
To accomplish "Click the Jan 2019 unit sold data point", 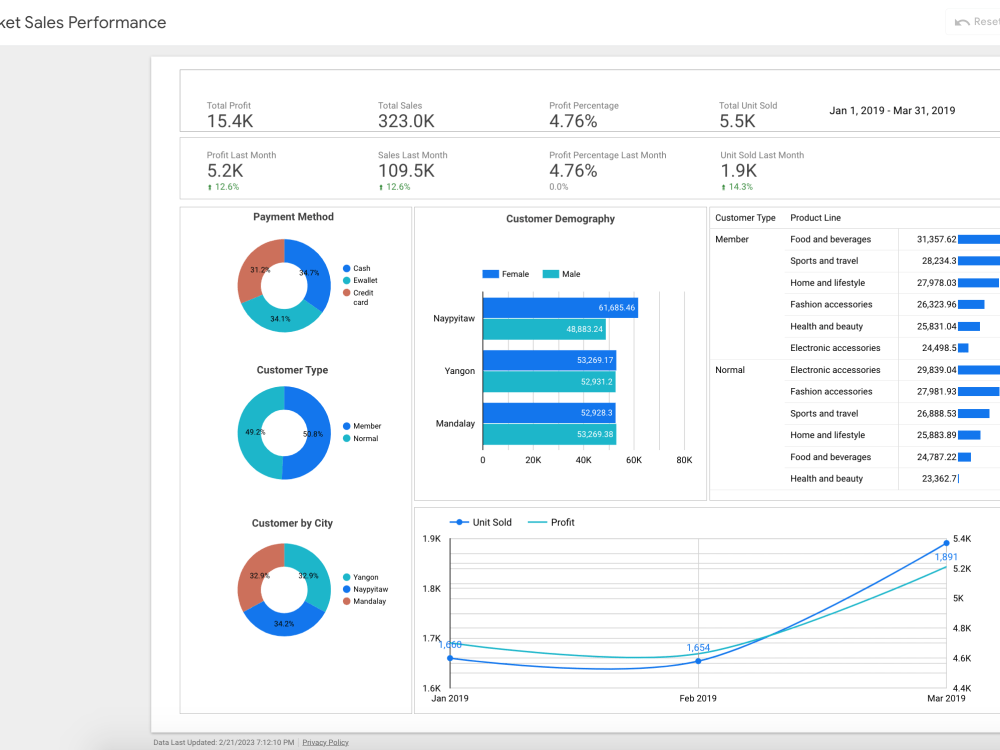I will click(450, 658).
